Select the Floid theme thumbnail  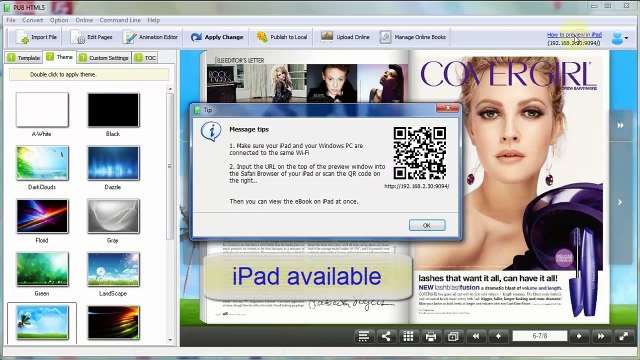click(42, 216)
